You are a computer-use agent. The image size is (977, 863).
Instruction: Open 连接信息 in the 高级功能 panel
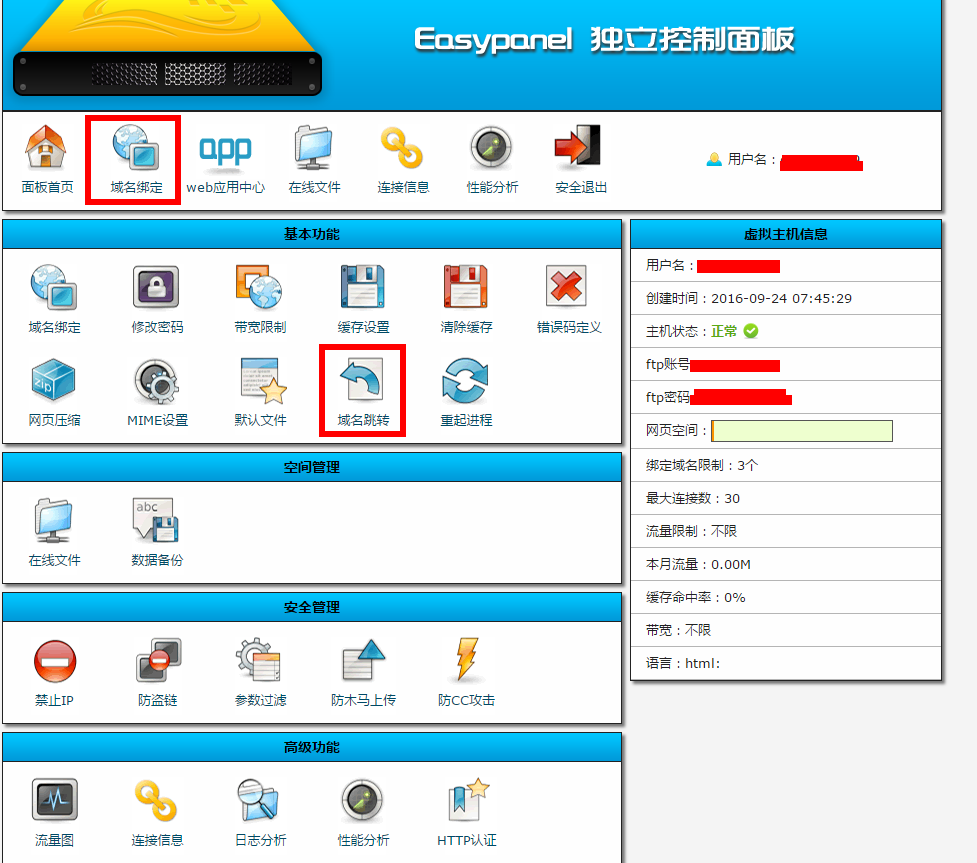tap(156, 801)
